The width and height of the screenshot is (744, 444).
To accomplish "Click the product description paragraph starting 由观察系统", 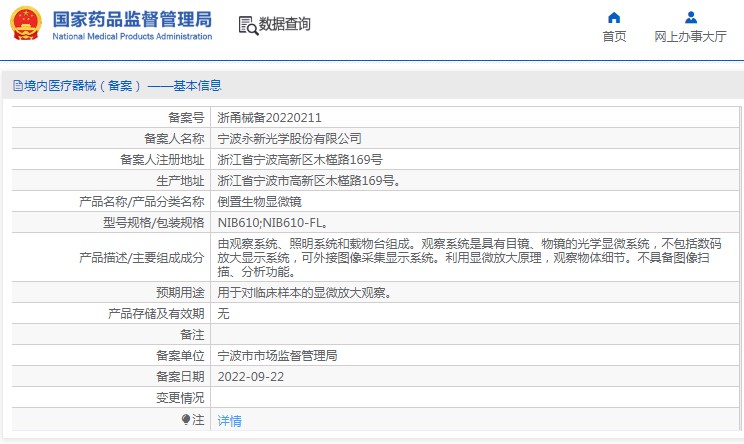I will (x=469, y=258).
